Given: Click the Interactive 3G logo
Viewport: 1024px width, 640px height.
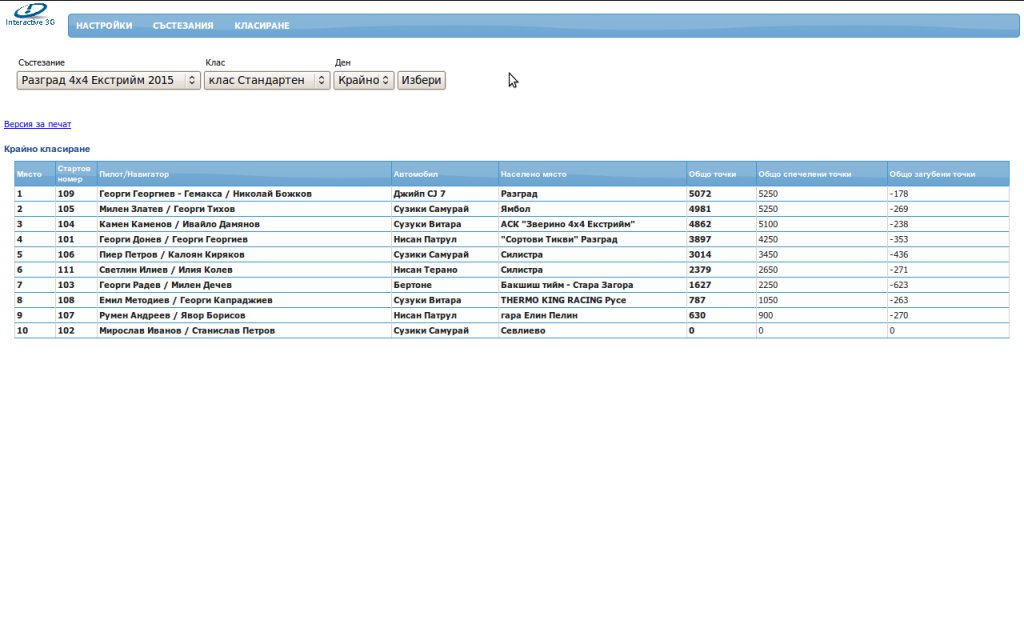Looking at the screenshot, I should (30, 14).
